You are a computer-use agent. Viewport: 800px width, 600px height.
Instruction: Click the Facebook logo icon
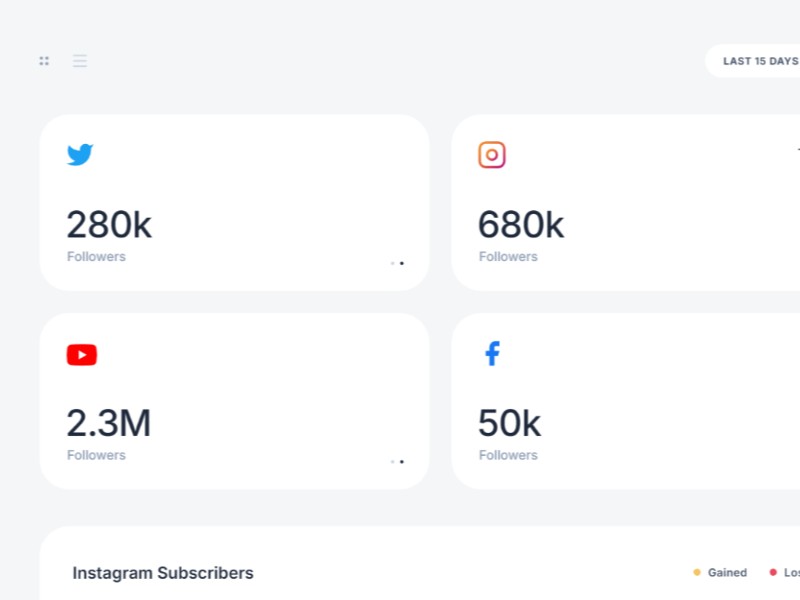click(492, 354)
